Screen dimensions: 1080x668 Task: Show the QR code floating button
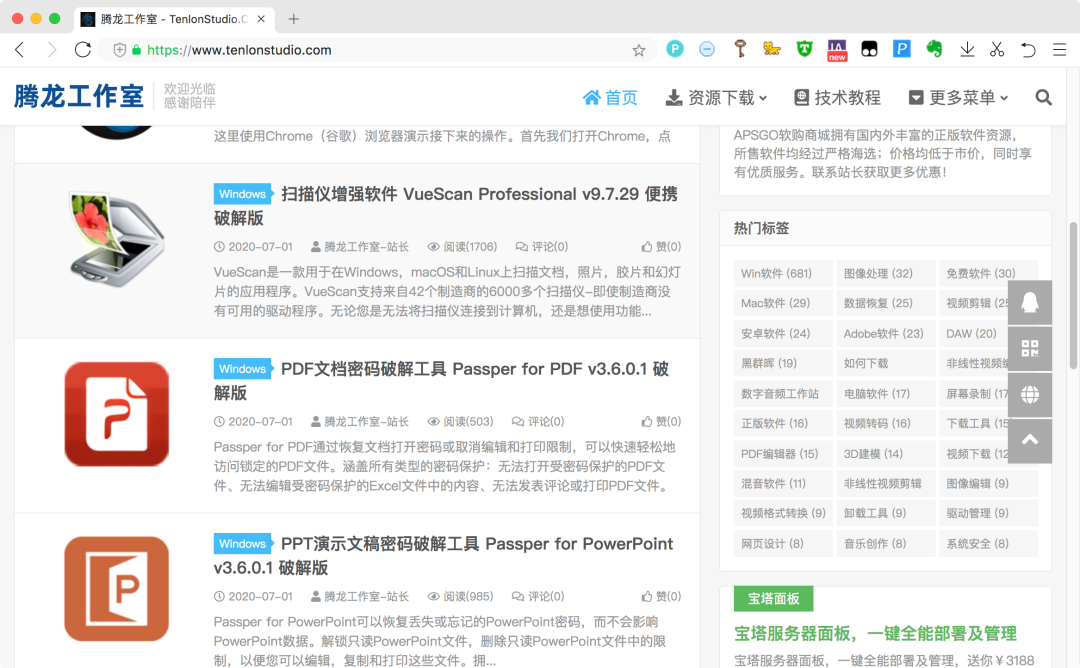1029,349
